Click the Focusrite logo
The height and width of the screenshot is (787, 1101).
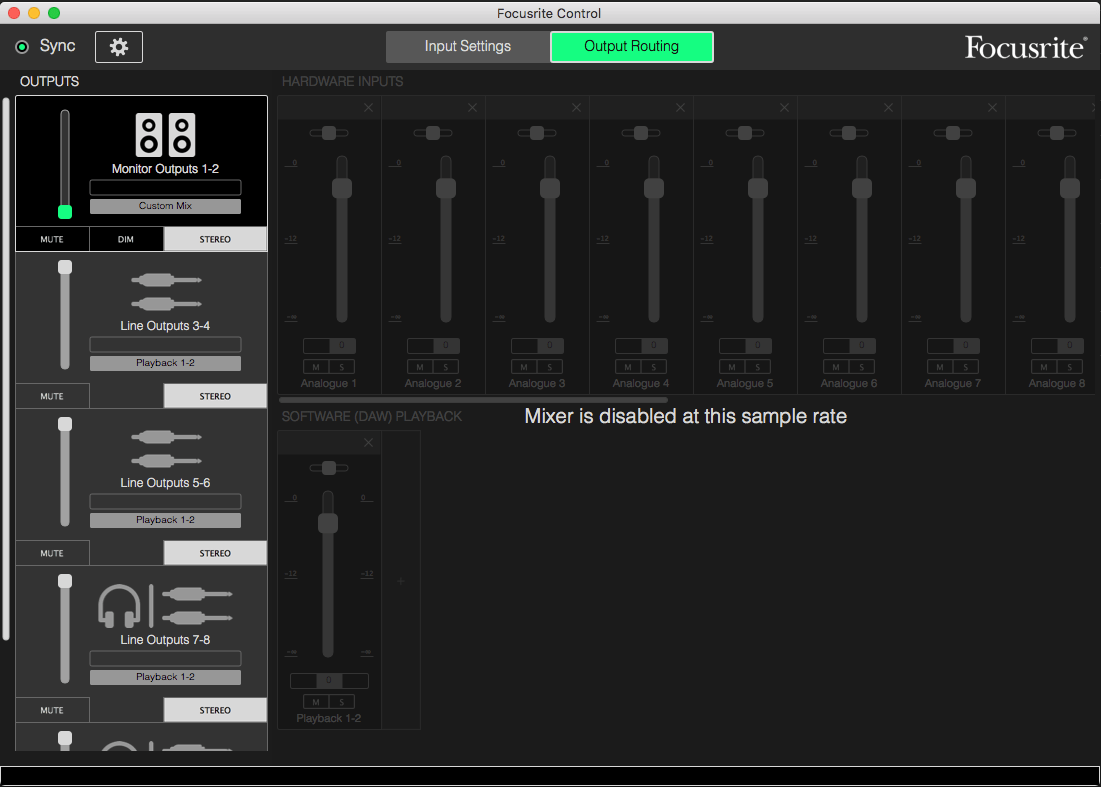[1025, 46]
